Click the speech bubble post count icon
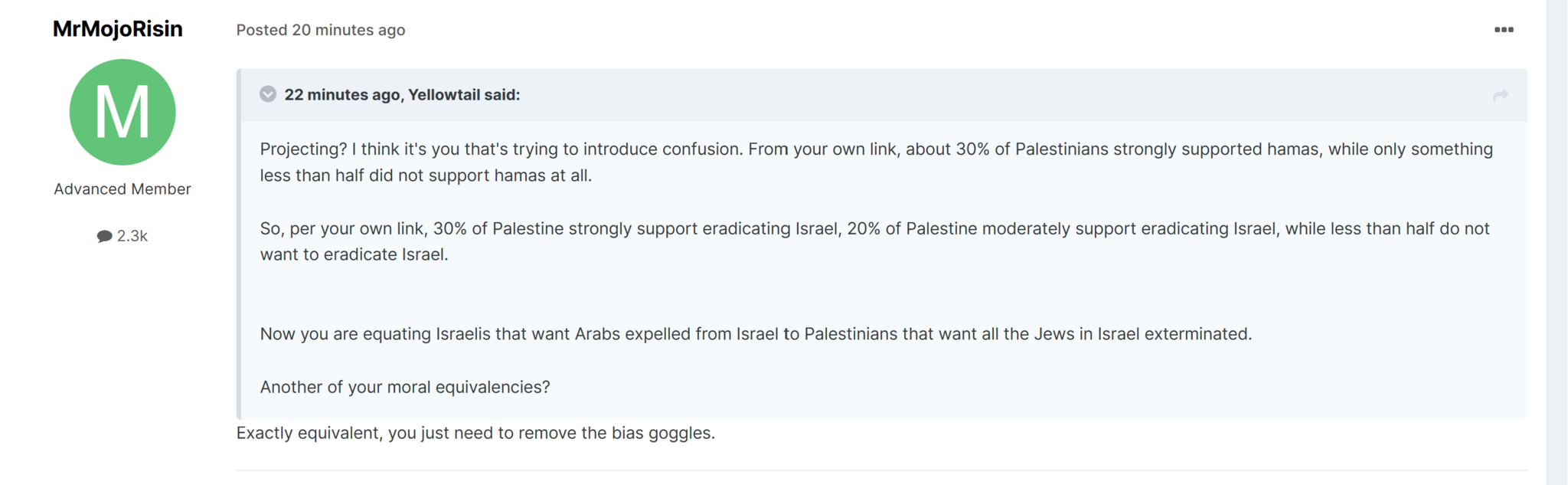Screen dimensions: 1568x485 pyautogui.click(x=105, y=236)
